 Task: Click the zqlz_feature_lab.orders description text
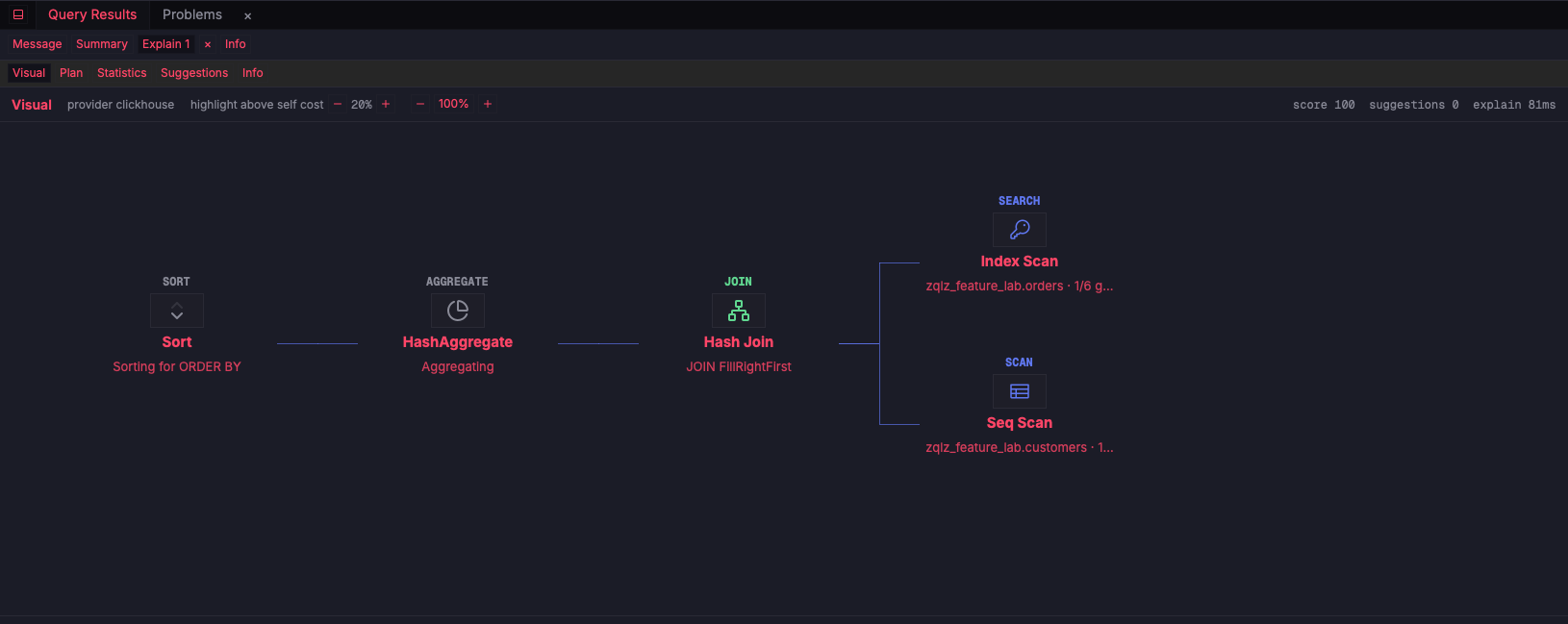(x=1020, y=286)
